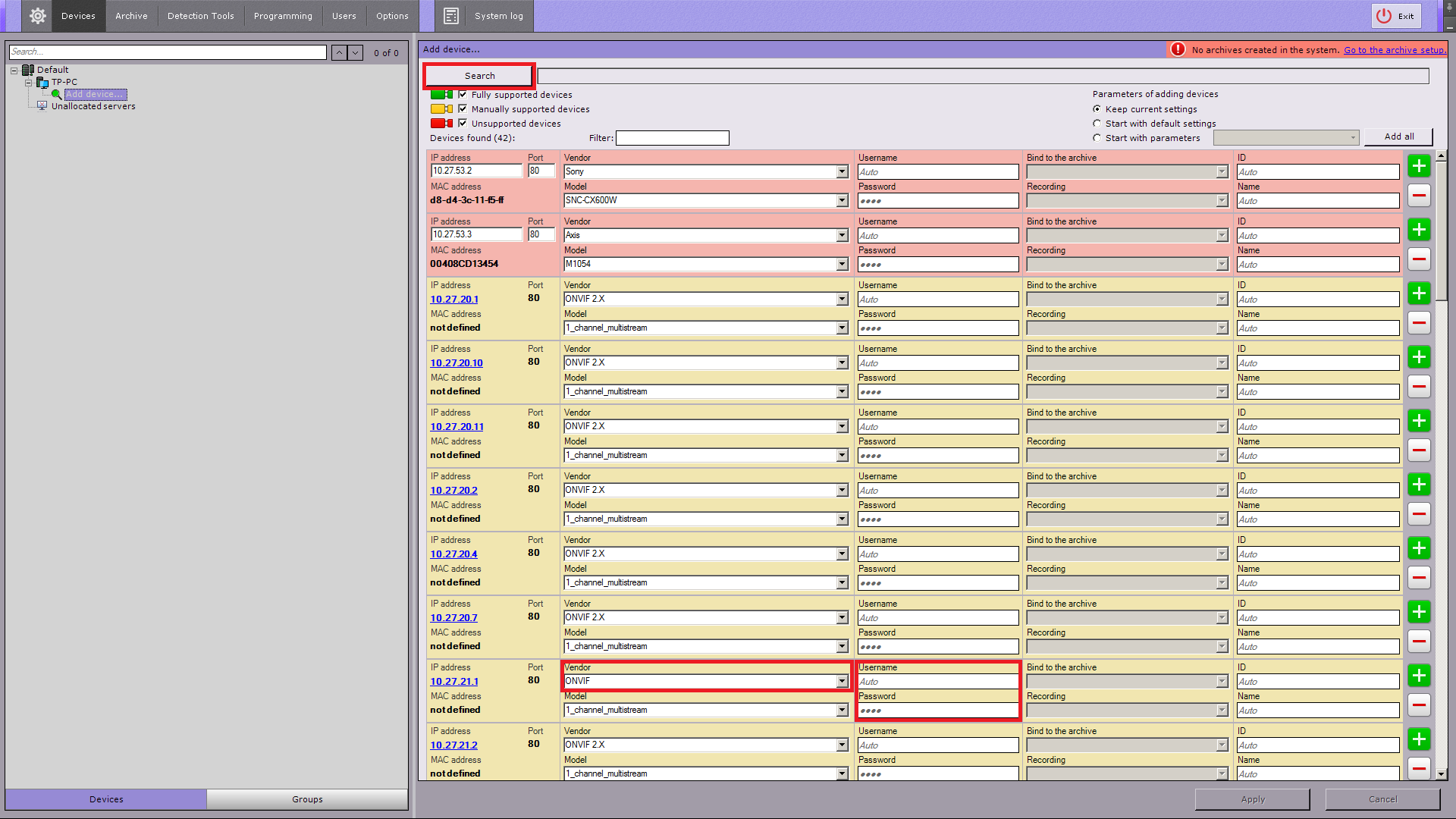Open the Groups tab at bottom
The image size is (1456, 819).
[x=307, y=799]
